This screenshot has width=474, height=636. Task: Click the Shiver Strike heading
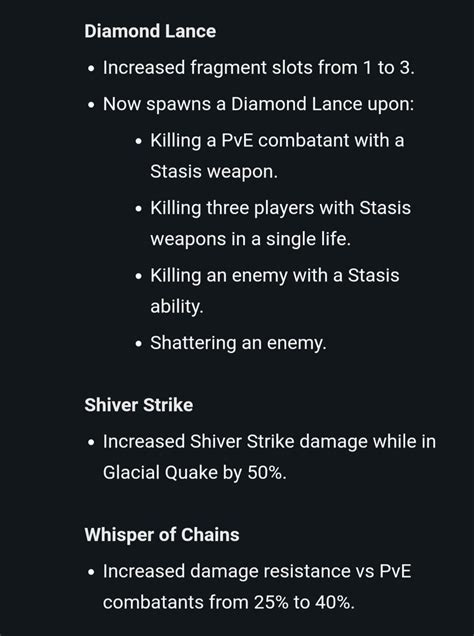(x=139, y=405)
